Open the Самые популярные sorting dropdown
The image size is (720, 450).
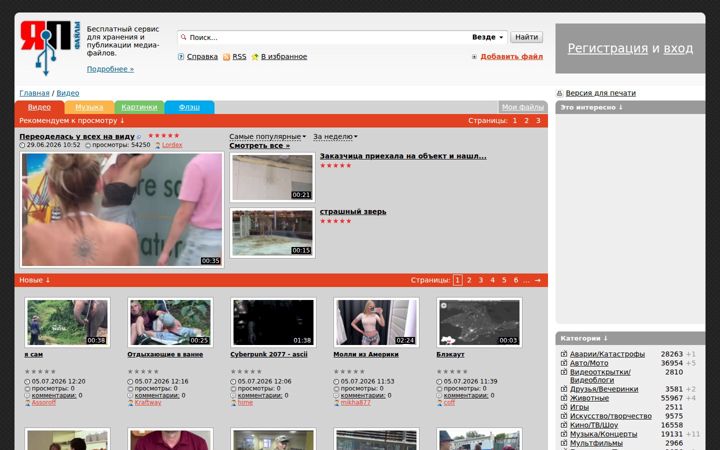[268, 137]
